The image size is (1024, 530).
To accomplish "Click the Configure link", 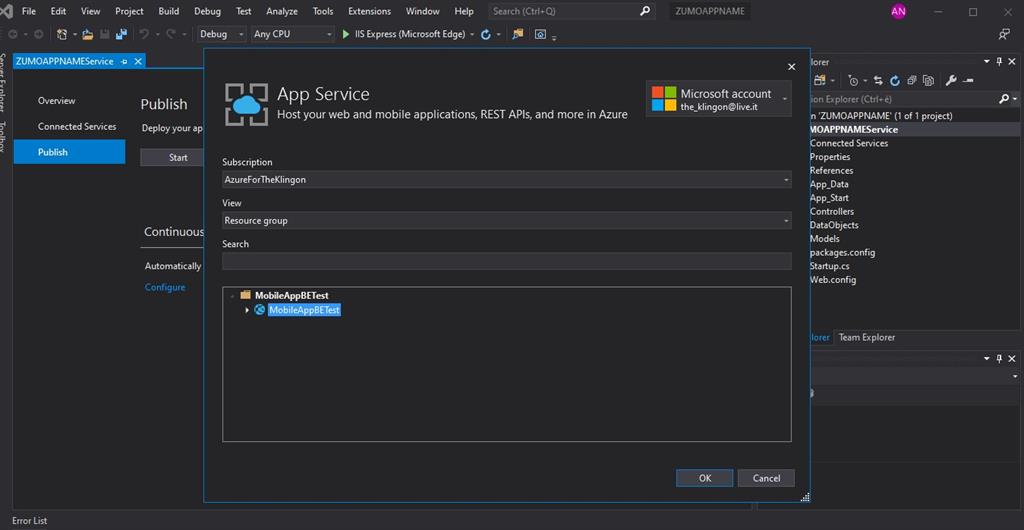I will click(165, 287).
